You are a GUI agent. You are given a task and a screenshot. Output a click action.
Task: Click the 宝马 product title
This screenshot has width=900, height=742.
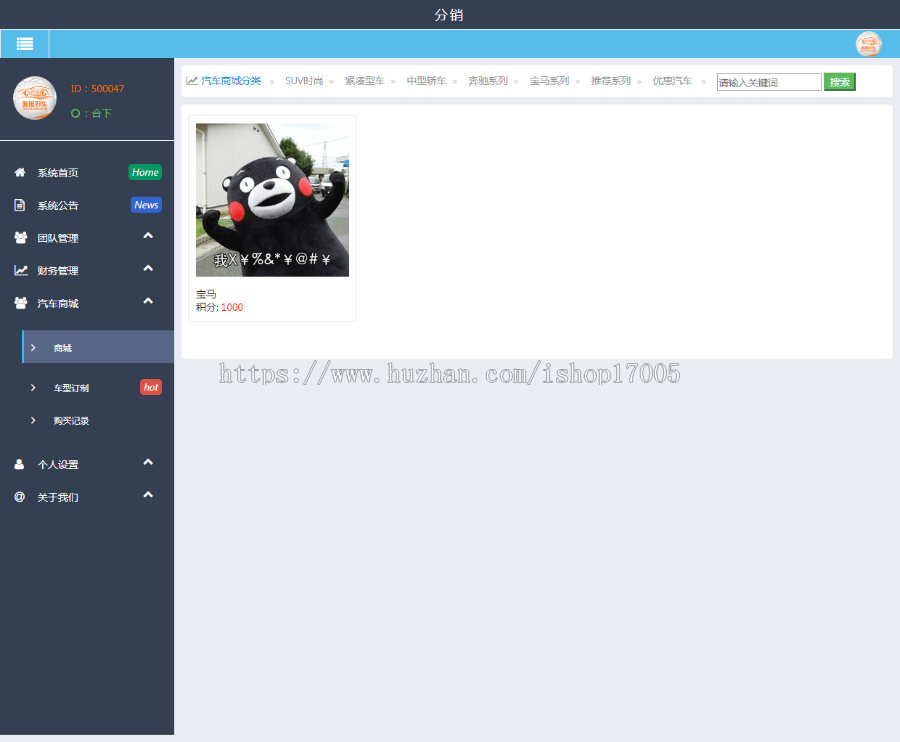click(x=206, y=294)
